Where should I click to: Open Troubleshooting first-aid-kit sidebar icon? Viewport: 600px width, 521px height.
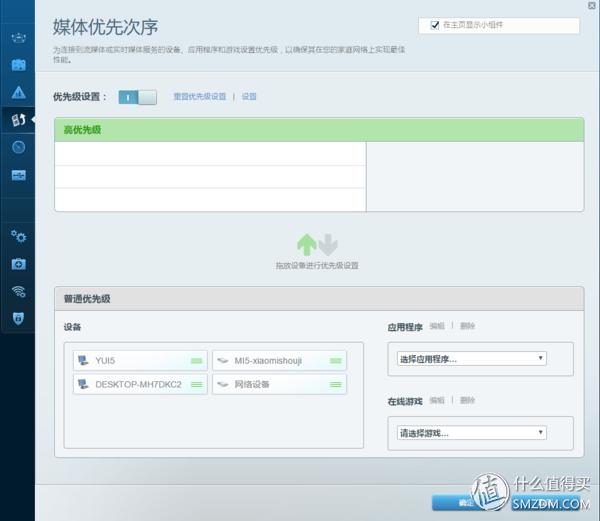tap(18, 264)
